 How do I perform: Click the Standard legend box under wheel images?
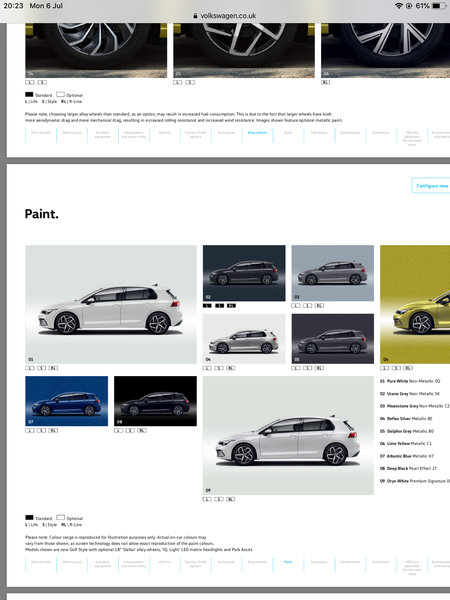(29, 95)
